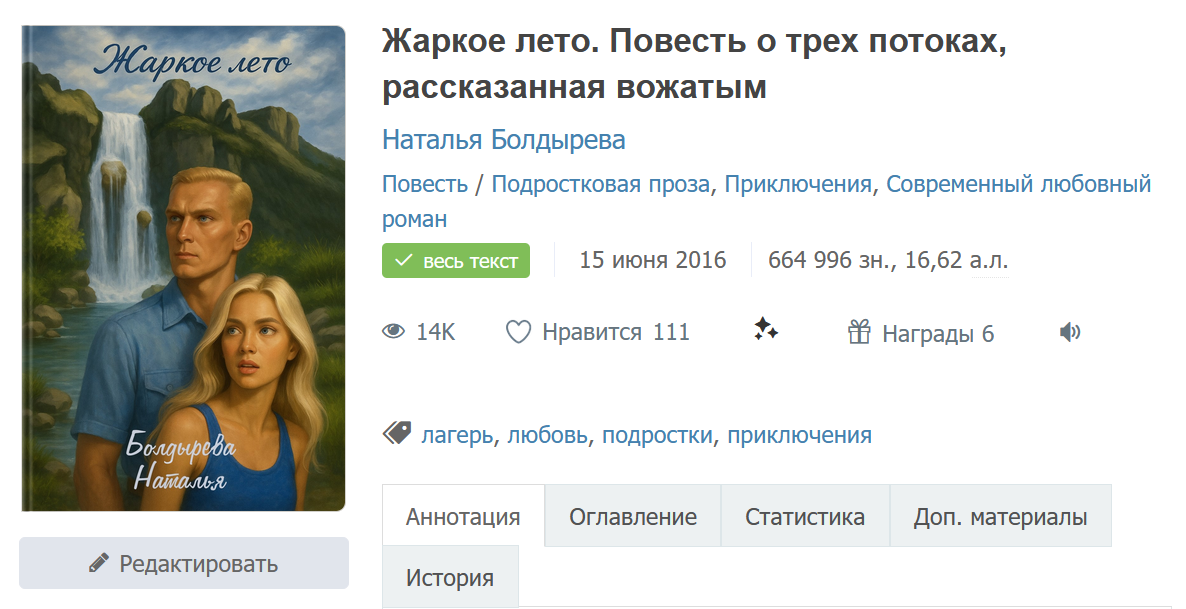Click the Жаркое лето book cover
Image resolution: width=1186 pixels, height=609 pixels.
click(x=183, y=268)
